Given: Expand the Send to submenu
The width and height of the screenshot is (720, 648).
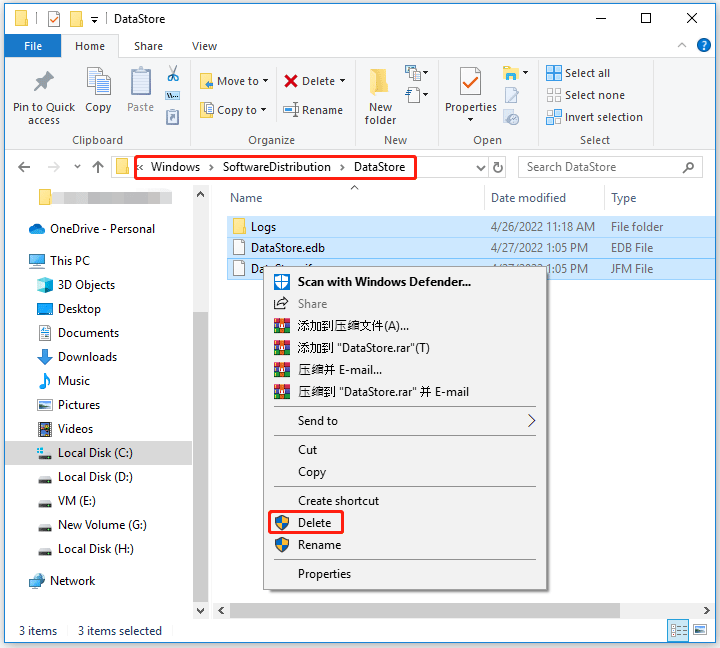Looking at the screenshot, I should pos(404,421).
